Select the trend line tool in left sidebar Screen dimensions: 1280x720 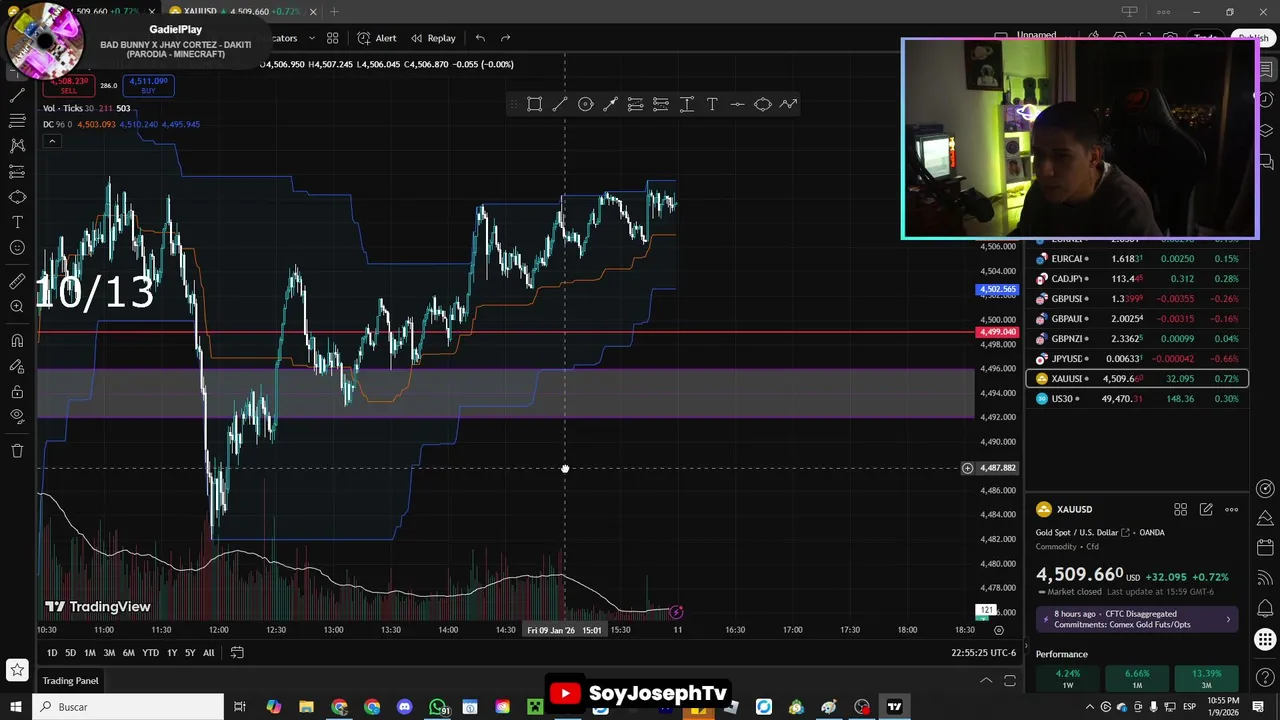pyautogui.click(x=17, y=95)
